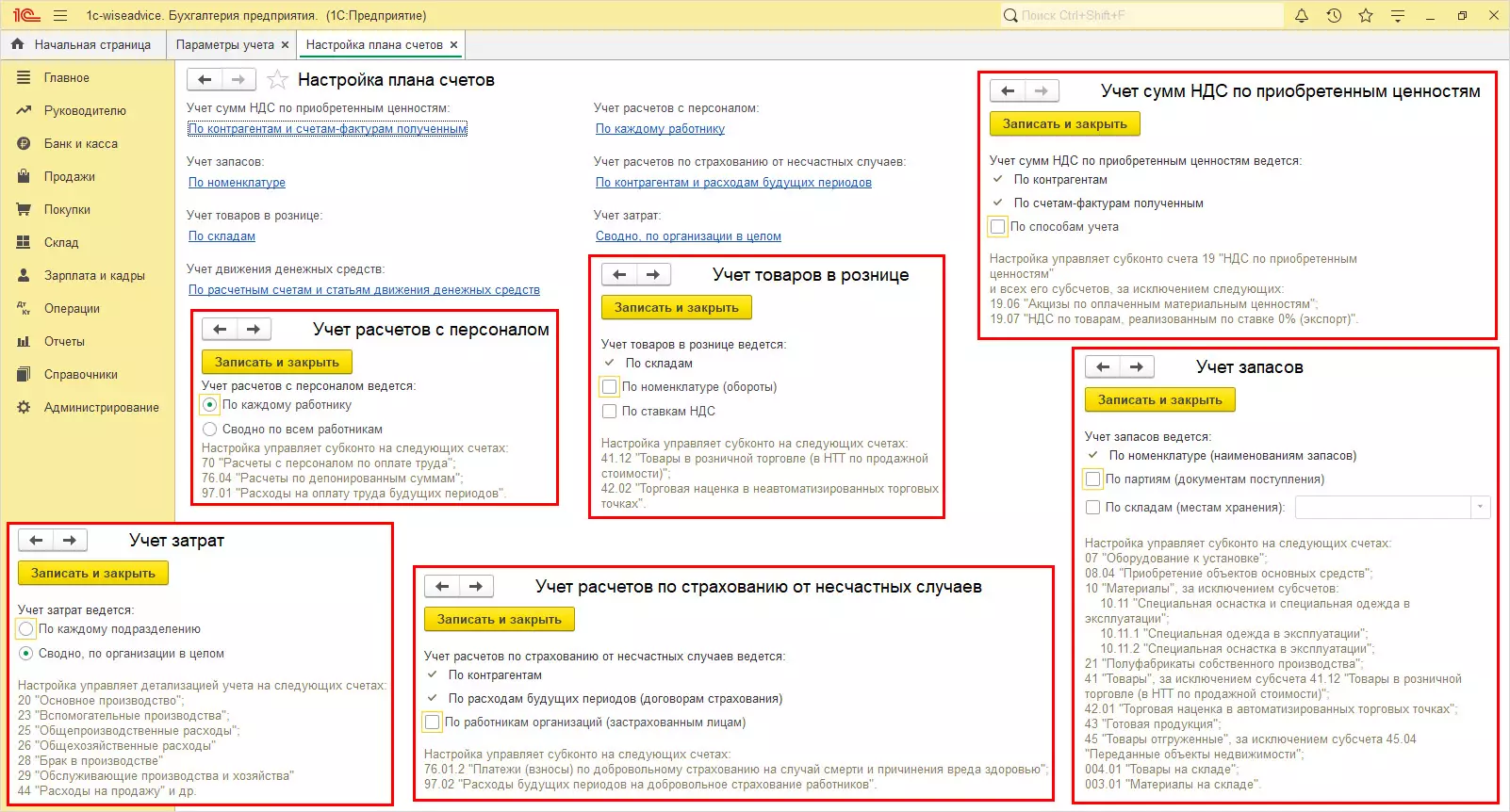Image resolution: width=1510 pixels, height=812 pixels.
Task: Click the Продажи shopping bag icon
Action: click(x=24, y=176)
